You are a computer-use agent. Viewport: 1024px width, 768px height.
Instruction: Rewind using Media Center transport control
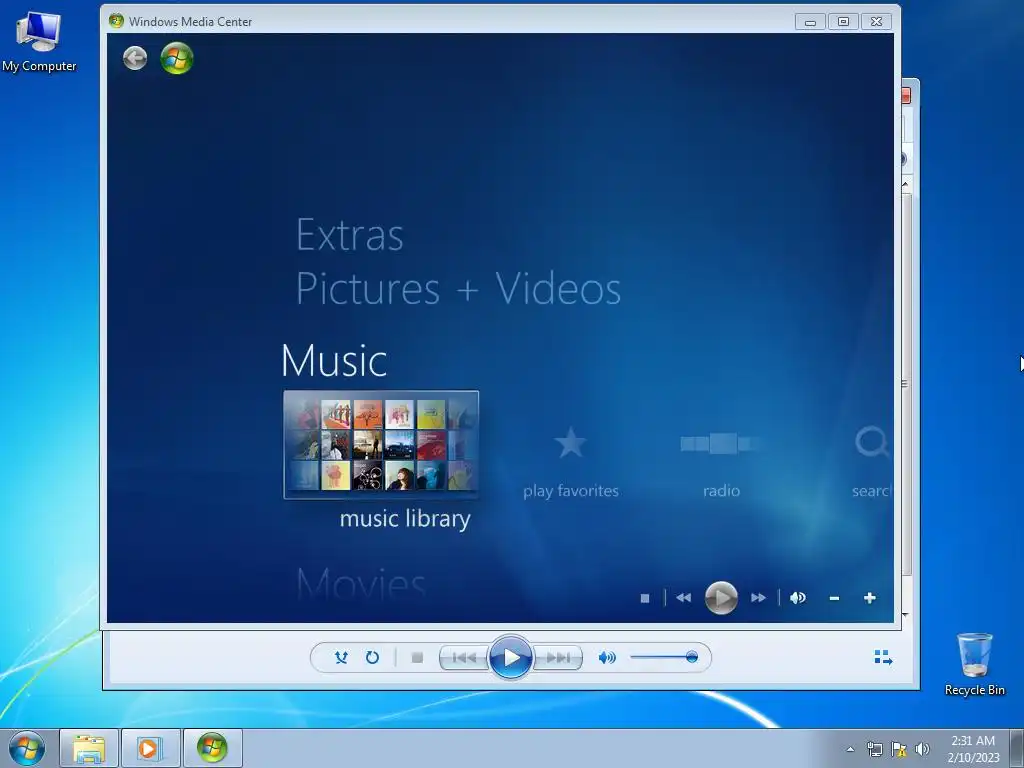[684, 598]
